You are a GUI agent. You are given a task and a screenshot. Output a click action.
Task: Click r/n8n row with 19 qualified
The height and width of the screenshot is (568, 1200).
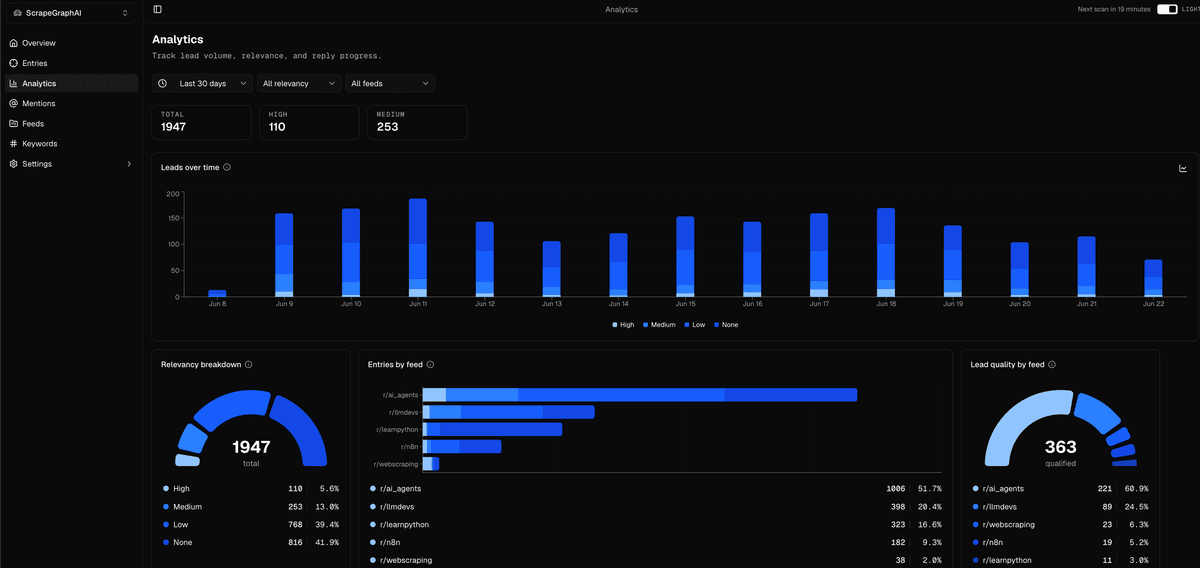(1060, 542)
